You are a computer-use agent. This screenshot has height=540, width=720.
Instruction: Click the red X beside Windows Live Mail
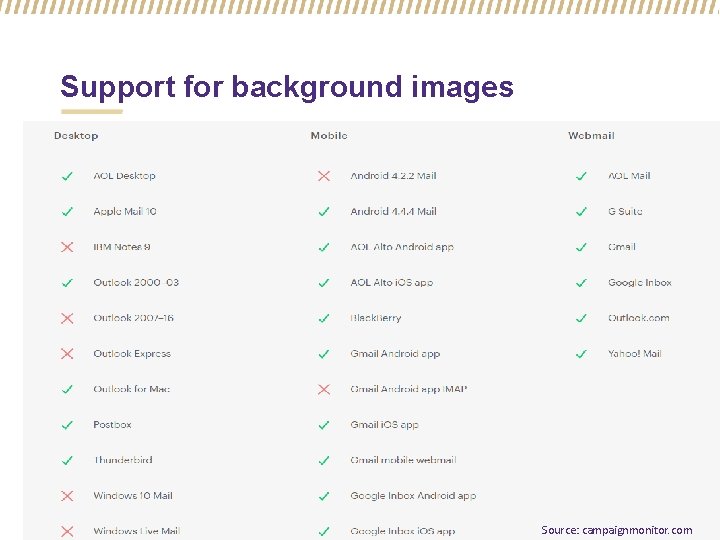[67, 531]
